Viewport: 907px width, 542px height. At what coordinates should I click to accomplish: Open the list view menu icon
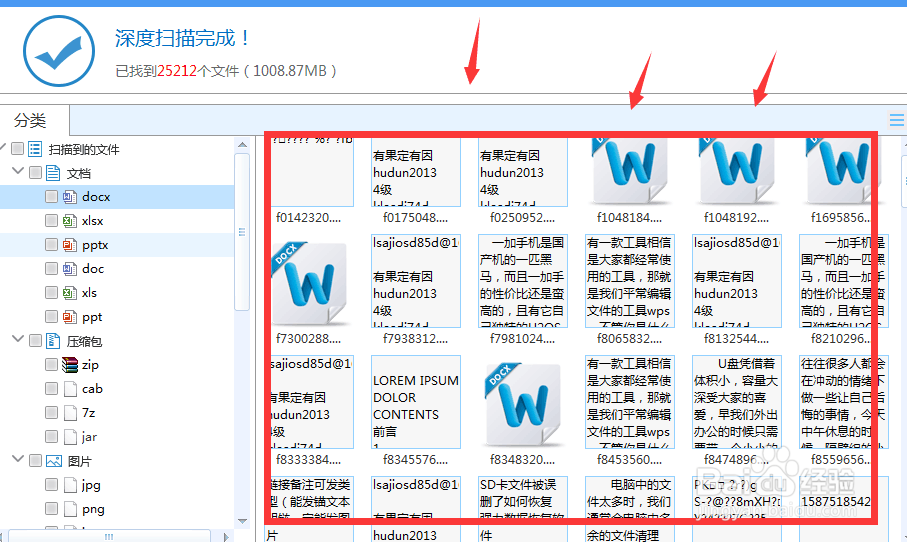897,120
